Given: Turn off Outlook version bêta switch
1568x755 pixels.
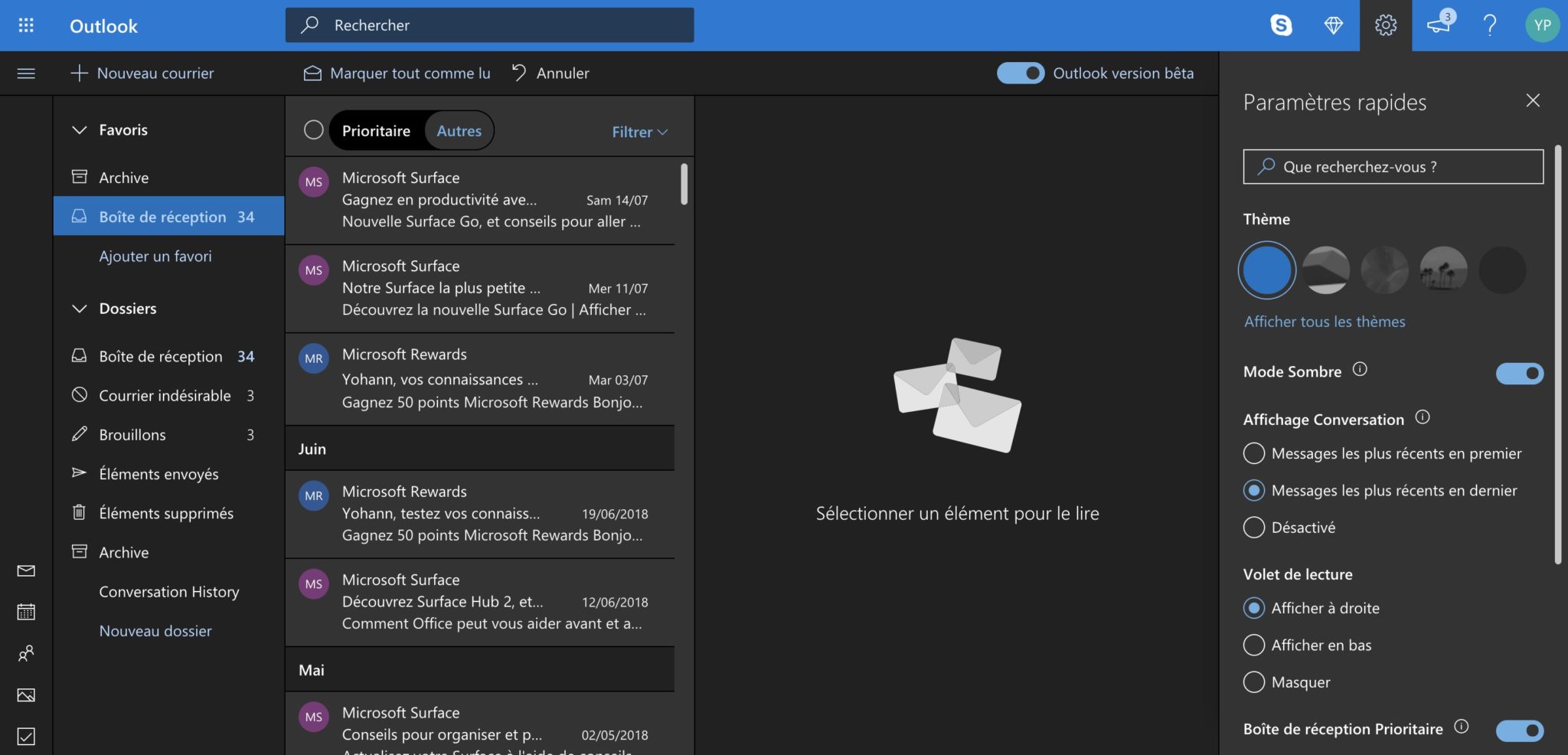Looking at the screenshot, I should click(x=1020, y=74).
